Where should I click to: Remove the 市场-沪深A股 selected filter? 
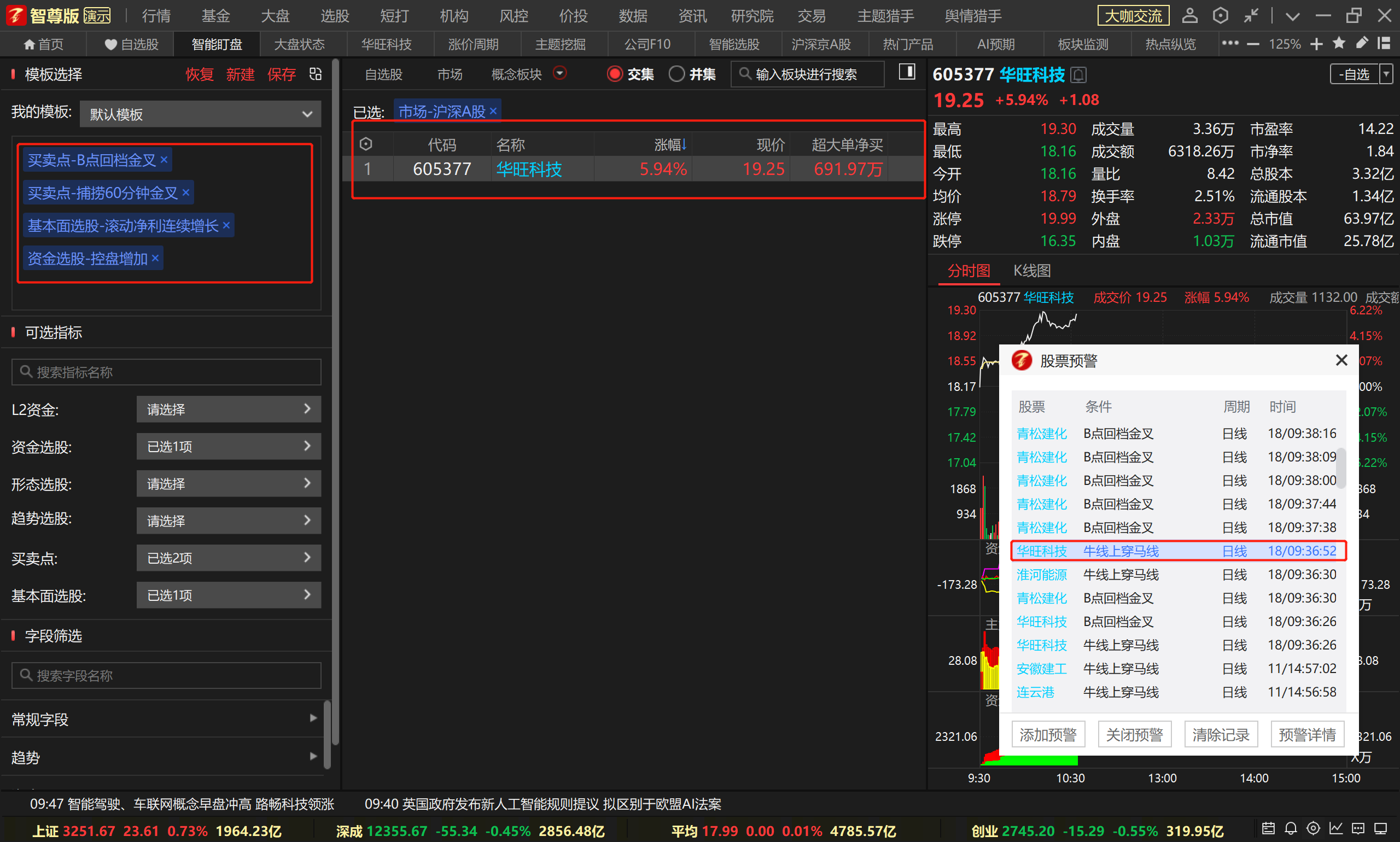click(493, 110)
